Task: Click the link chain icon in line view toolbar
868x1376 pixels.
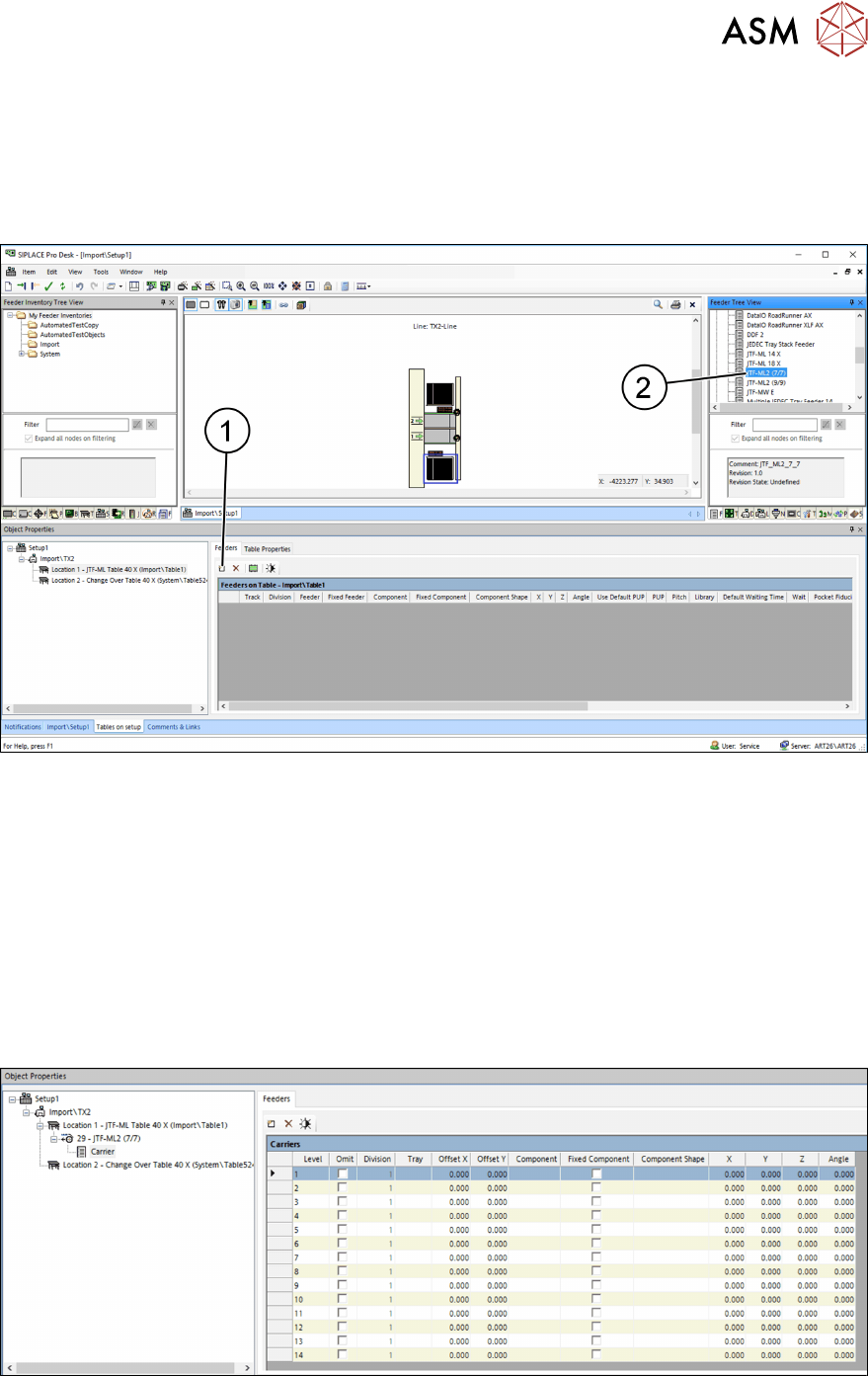Action: (283, 304)
